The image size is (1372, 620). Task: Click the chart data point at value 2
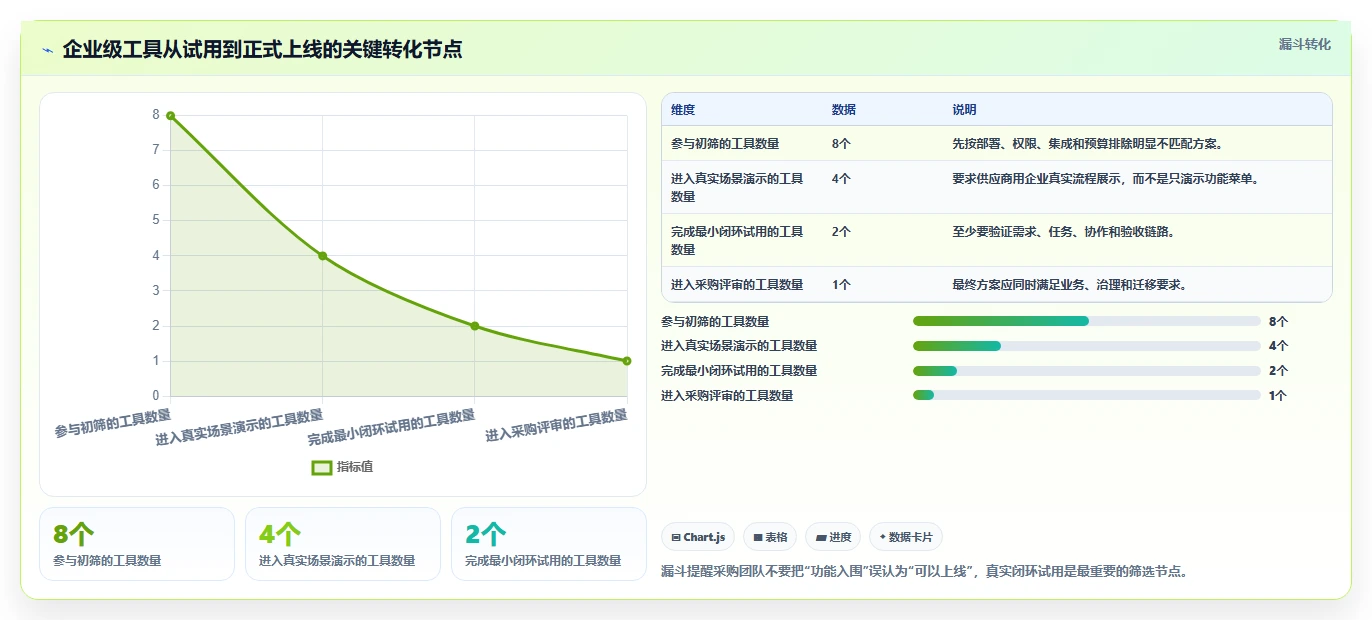(475, 326)
